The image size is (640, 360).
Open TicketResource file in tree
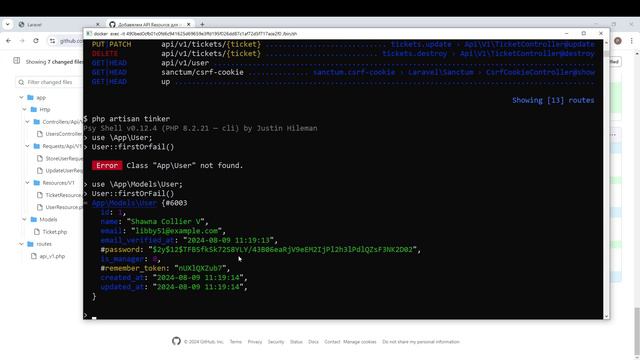63,195
